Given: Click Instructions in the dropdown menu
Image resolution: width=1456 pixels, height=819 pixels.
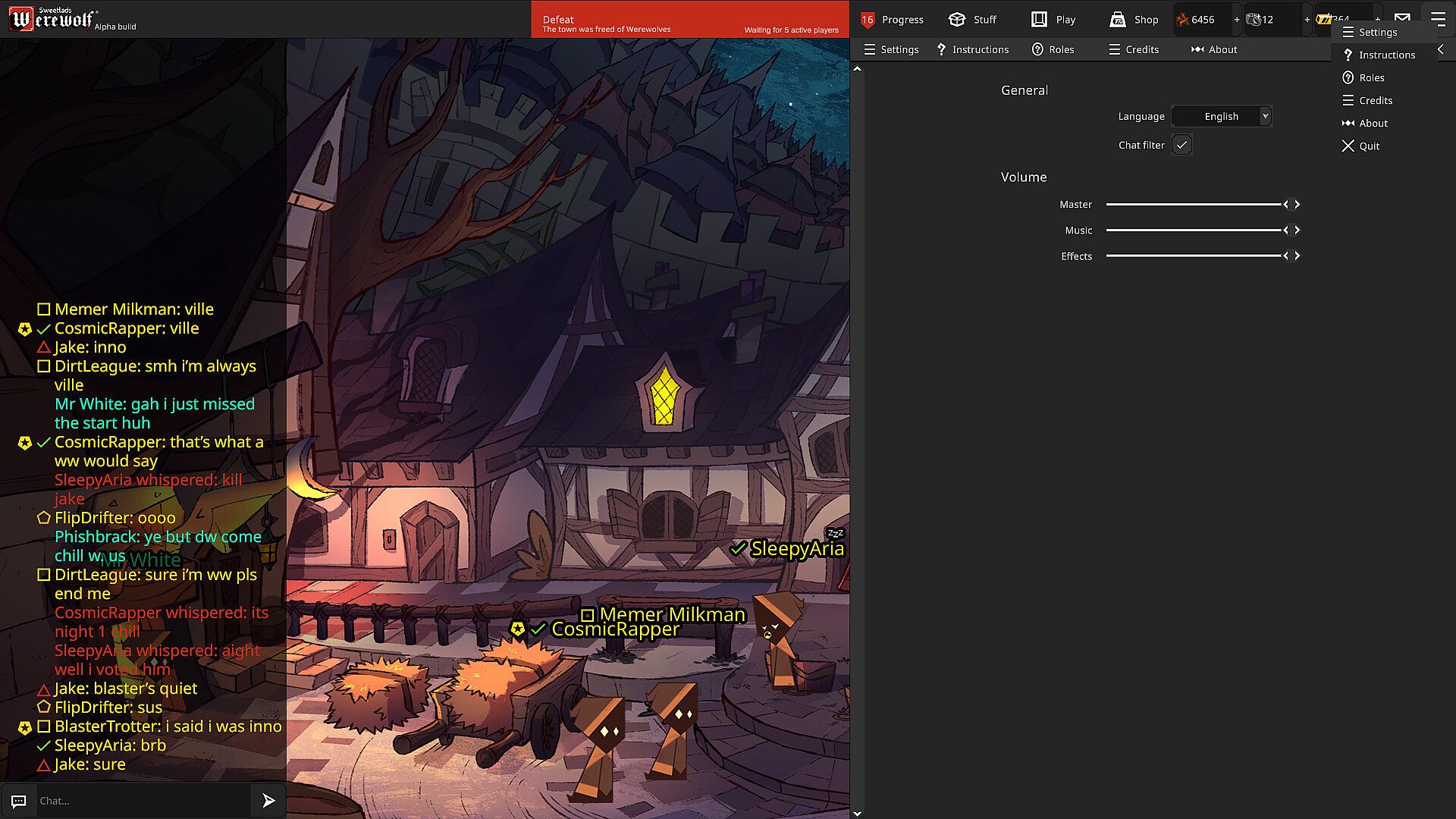Looking at the screenshot, I should coord(1379,55).
